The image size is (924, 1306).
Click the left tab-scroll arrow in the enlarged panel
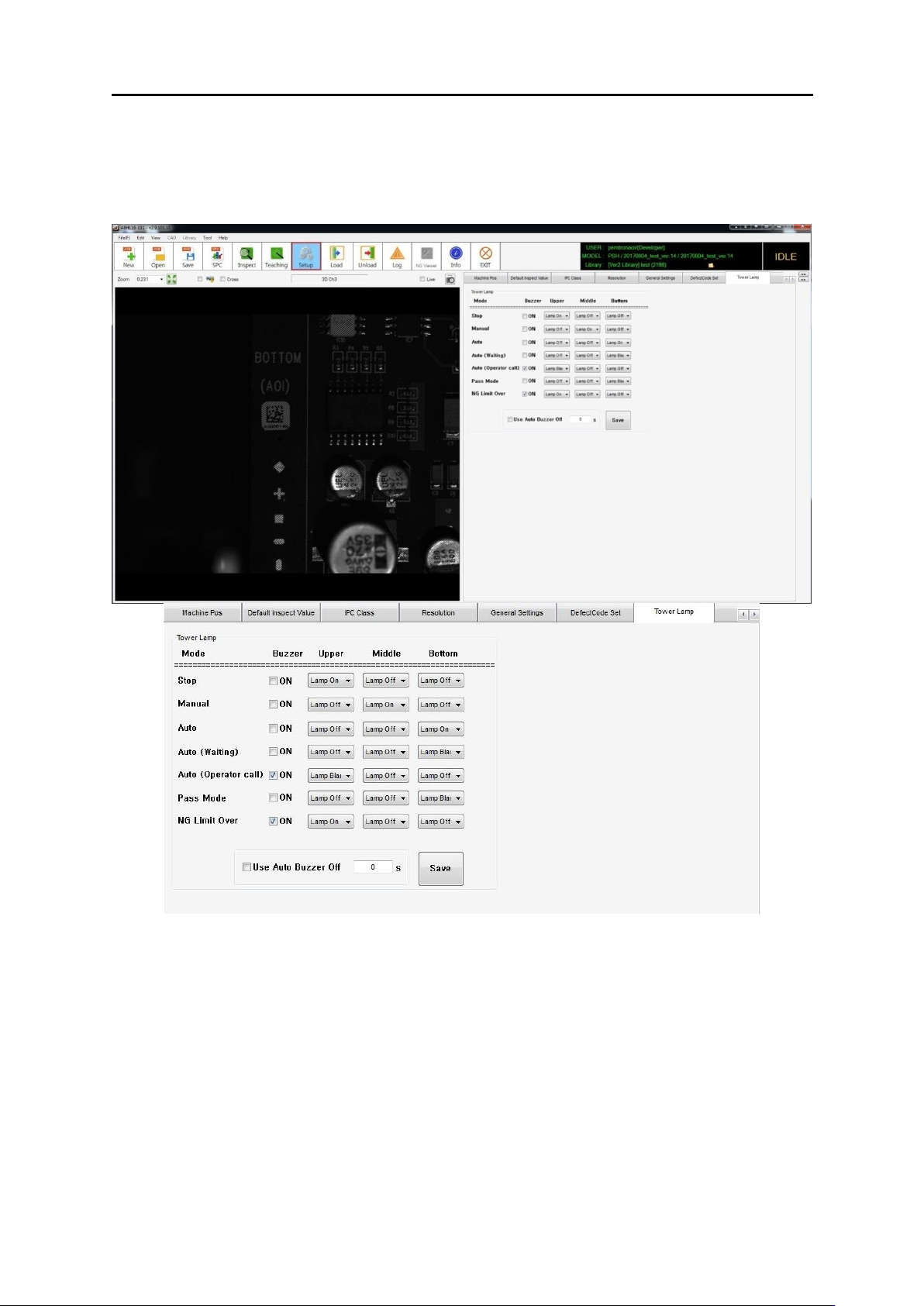click(743, 614)
